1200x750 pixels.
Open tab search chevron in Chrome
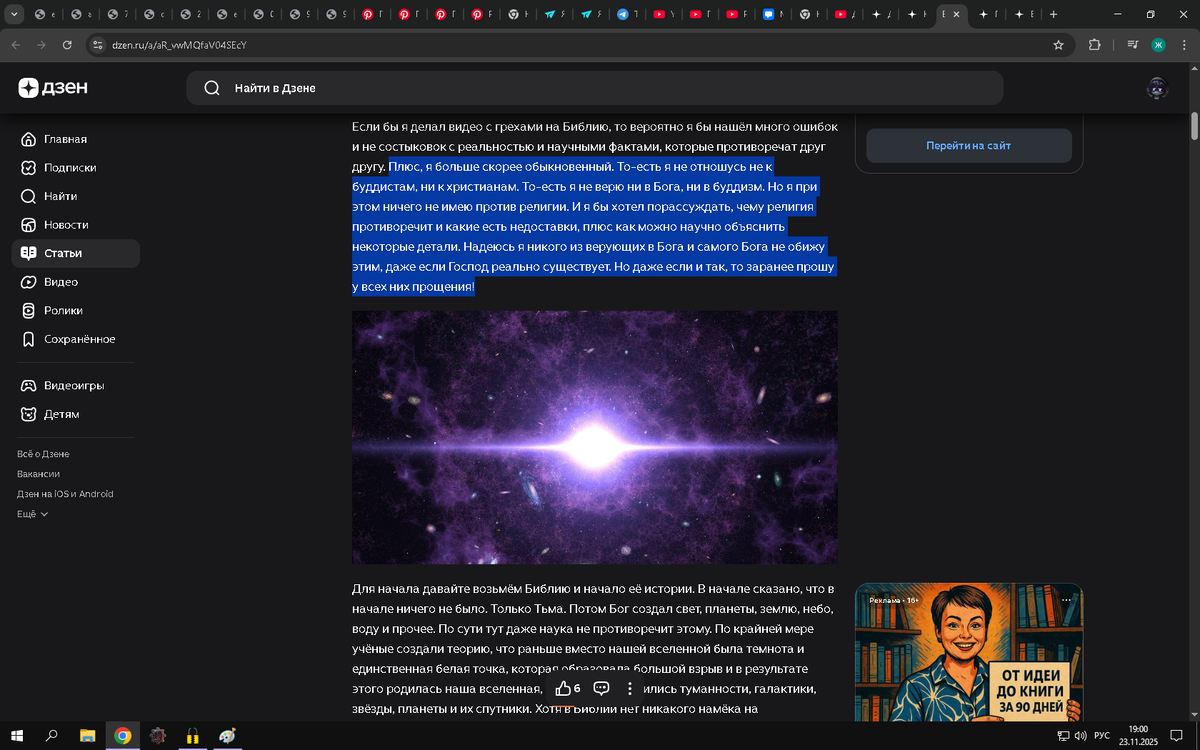(x=14, y=14)
